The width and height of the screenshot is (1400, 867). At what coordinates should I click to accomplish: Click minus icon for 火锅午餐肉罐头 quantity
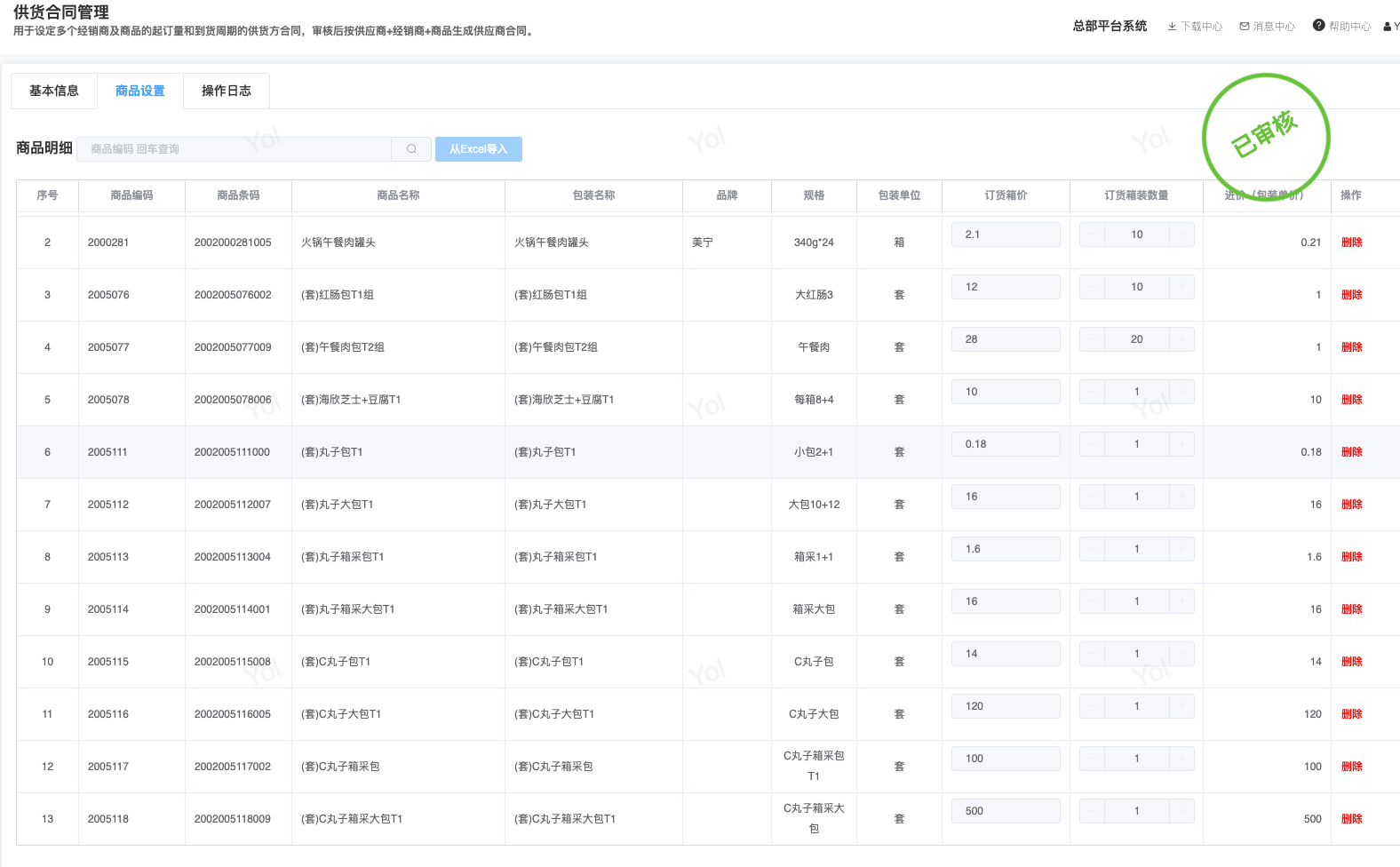point(1092,235)
